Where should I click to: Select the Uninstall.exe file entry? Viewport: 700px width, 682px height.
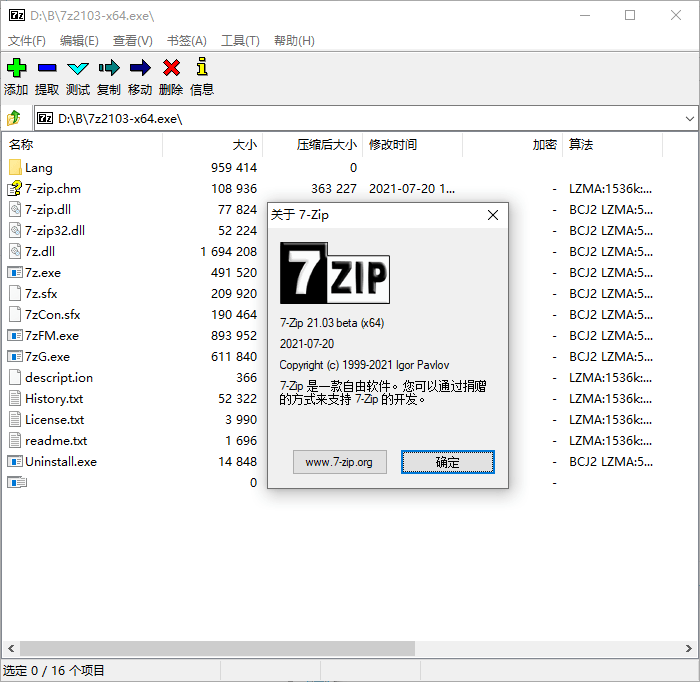coord(60,462)
